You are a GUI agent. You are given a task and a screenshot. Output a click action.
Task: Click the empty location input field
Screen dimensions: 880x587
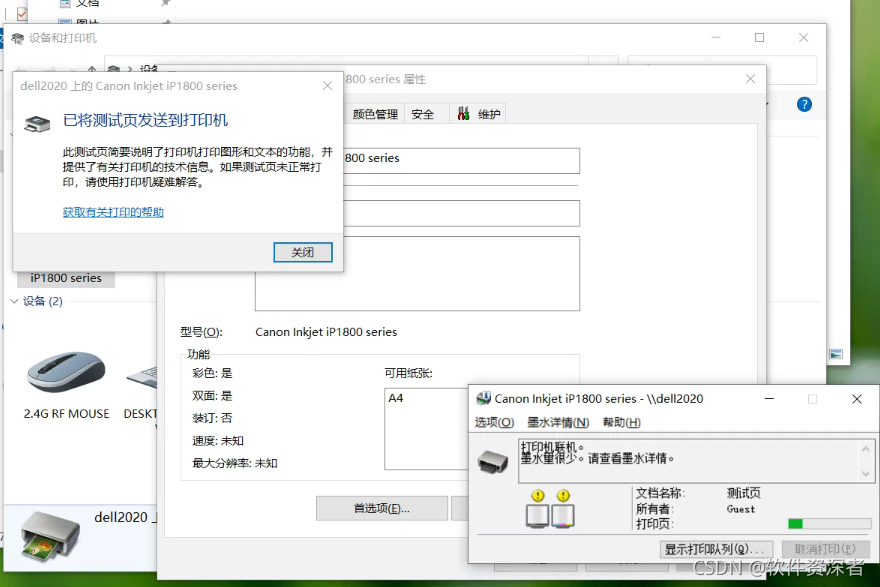point(461,213)
